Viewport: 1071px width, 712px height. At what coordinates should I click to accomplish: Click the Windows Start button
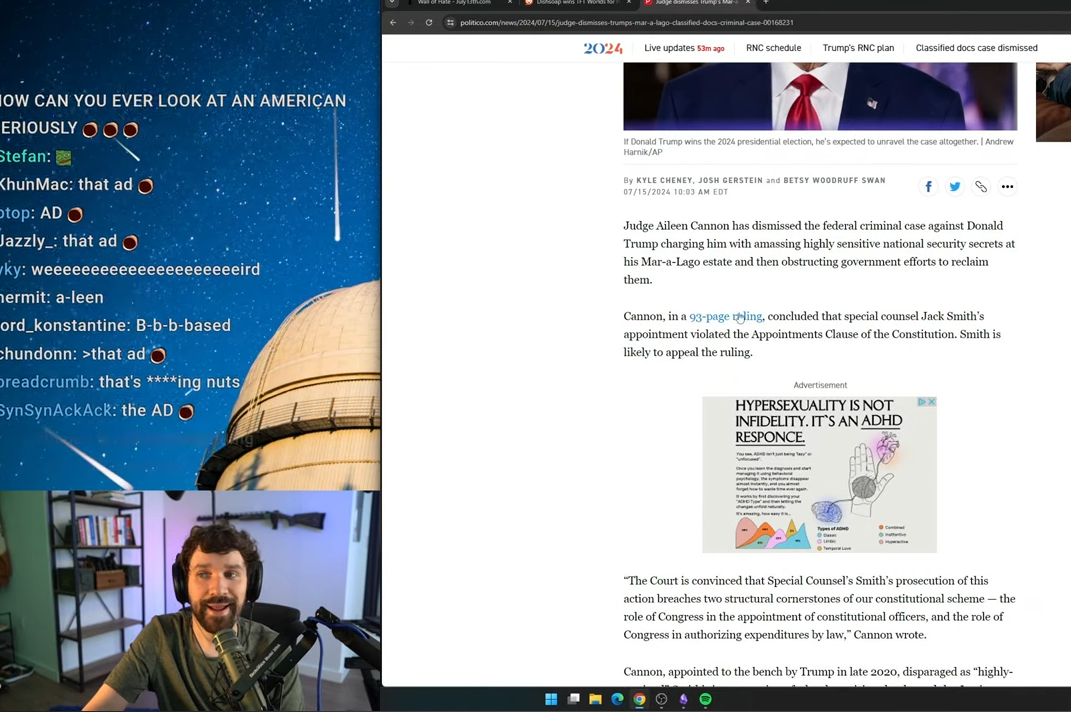point(551,699)
